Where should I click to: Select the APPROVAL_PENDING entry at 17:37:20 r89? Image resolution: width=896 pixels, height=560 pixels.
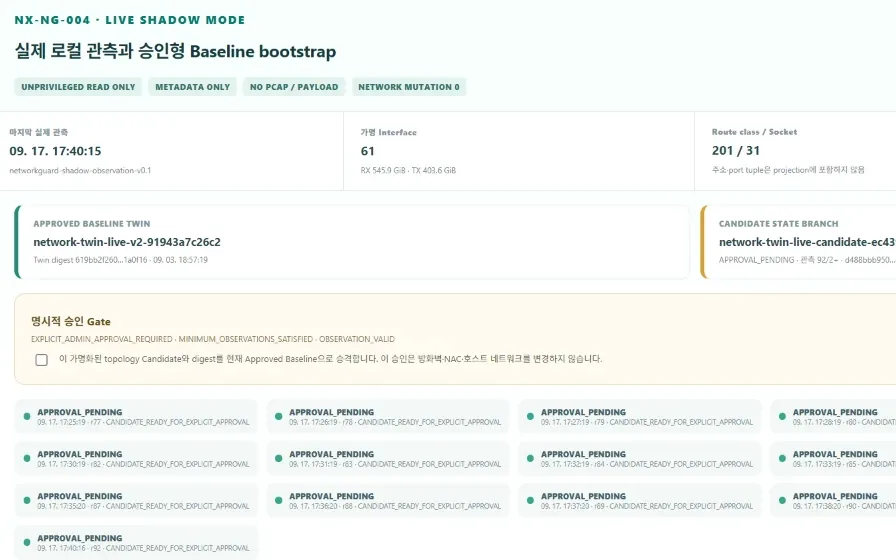pos(639,501)
